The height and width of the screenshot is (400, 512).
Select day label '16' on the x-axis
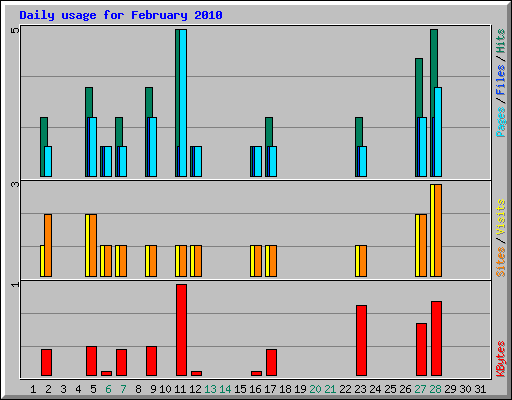click(255, 389)
